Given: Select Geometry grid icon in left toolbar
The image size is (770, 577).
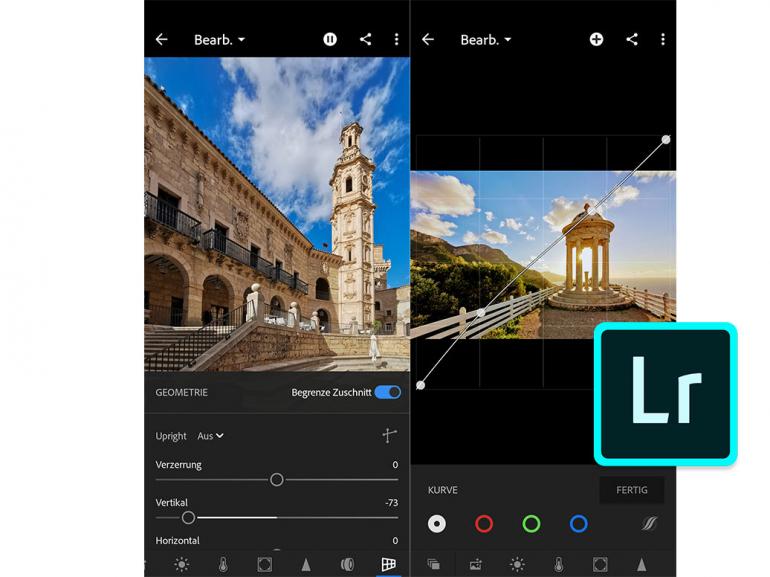Looking at the screenshot, I should pyautogui.click(x=388, y=564).
